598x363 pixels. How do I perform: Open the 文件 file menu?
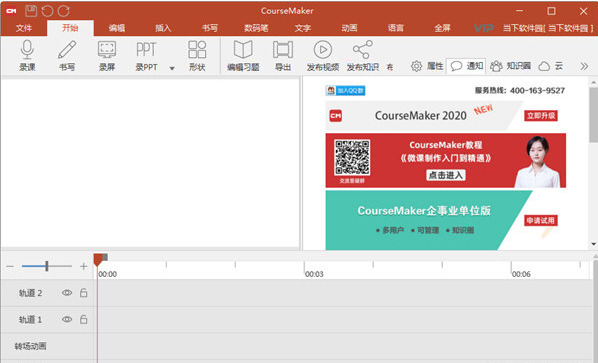coord(24,28)
